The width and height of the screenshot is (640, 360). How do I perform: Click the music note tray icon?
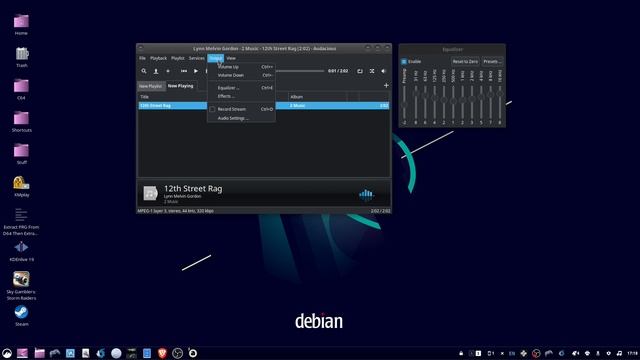click(x=619, y=353)
